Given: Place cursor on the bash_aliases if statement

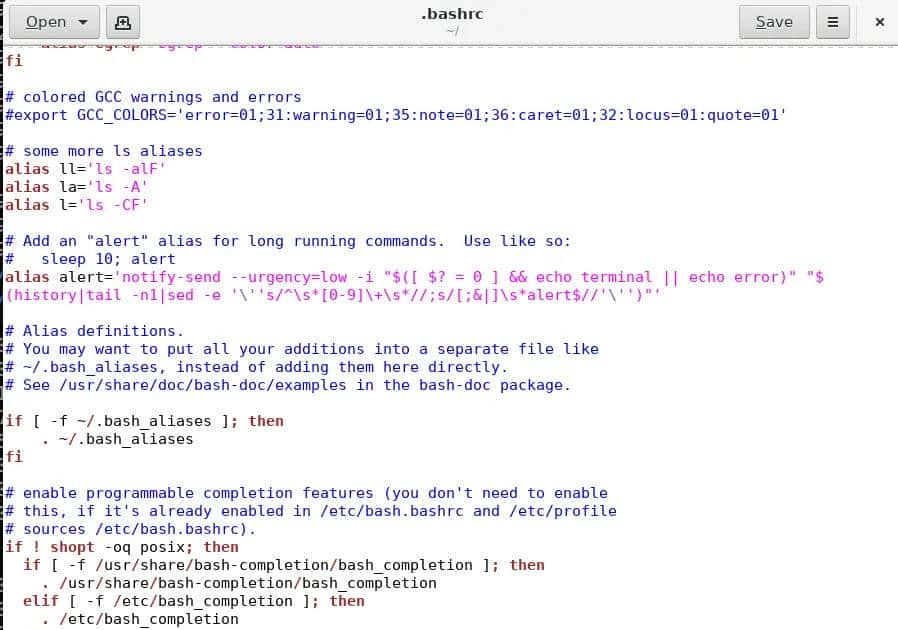Looking at the screenshot, I should 140,421.
